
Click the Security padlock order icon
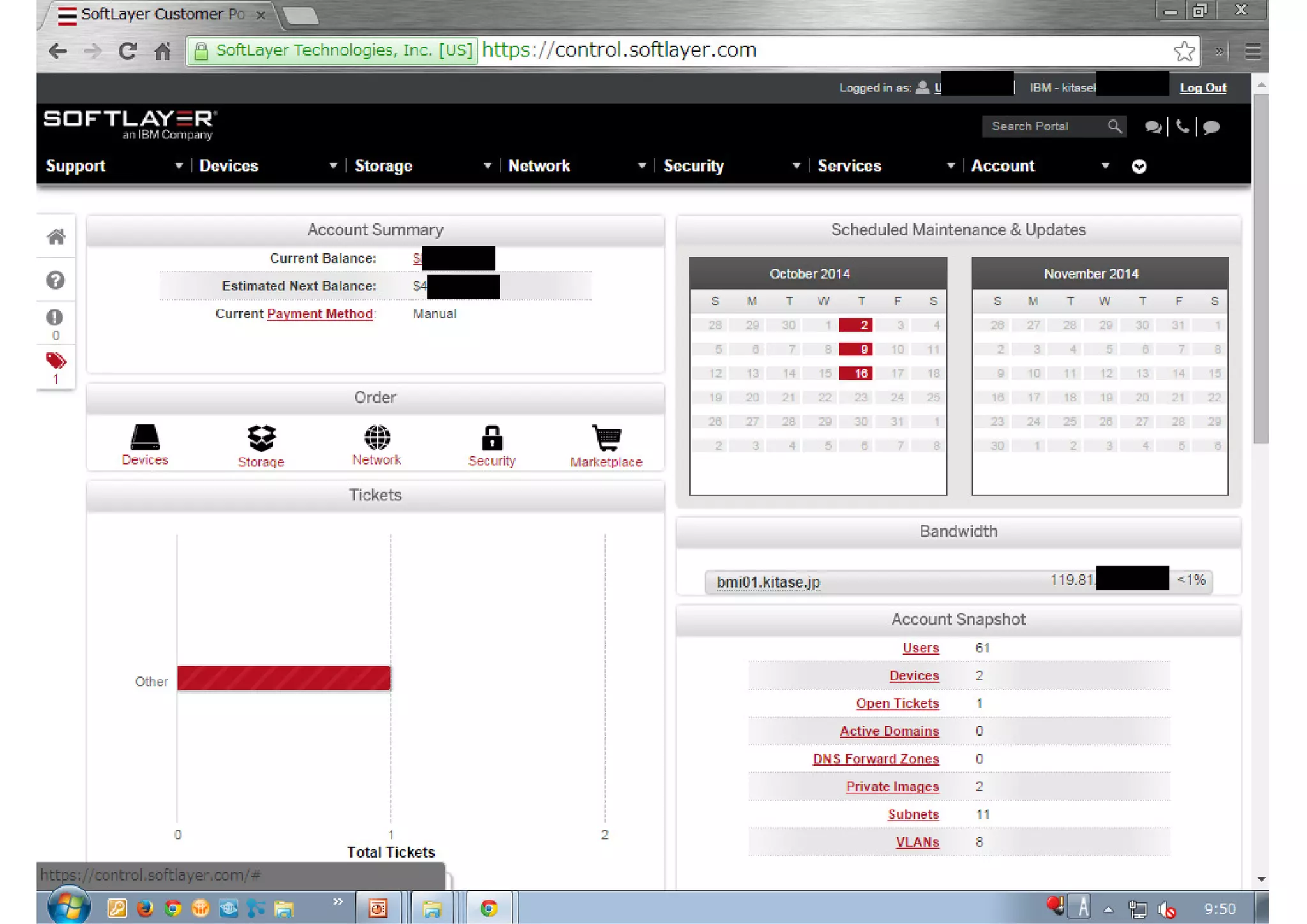point(491,438)
